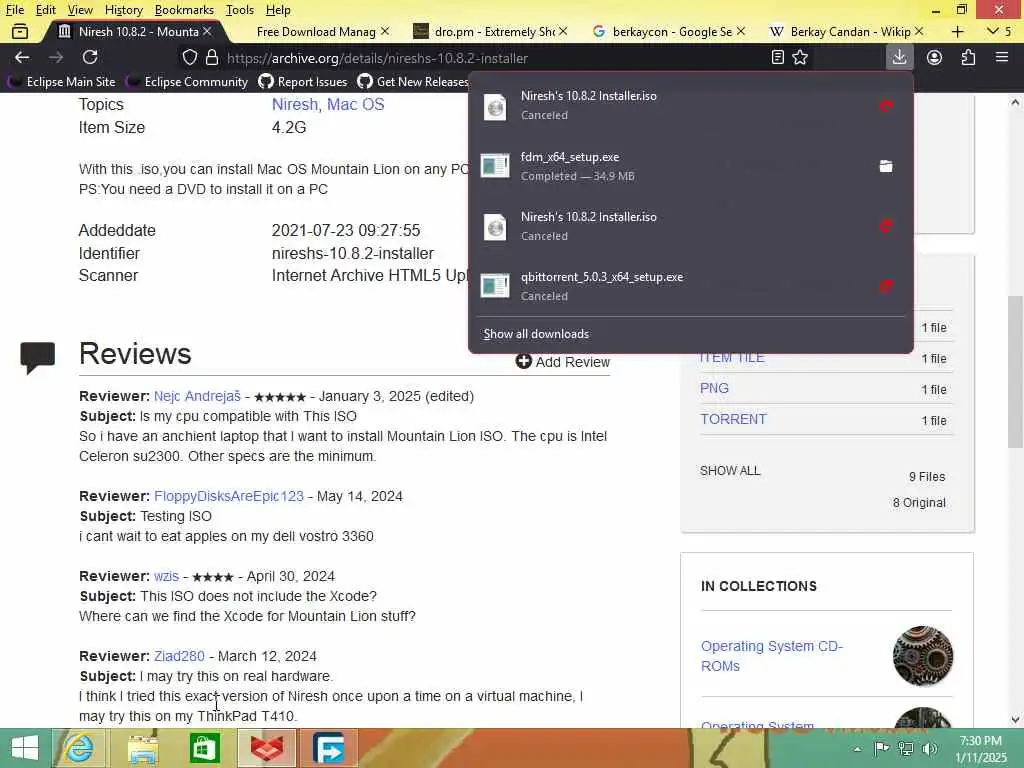Toggle reader view icon in address bar

[777, 57]
